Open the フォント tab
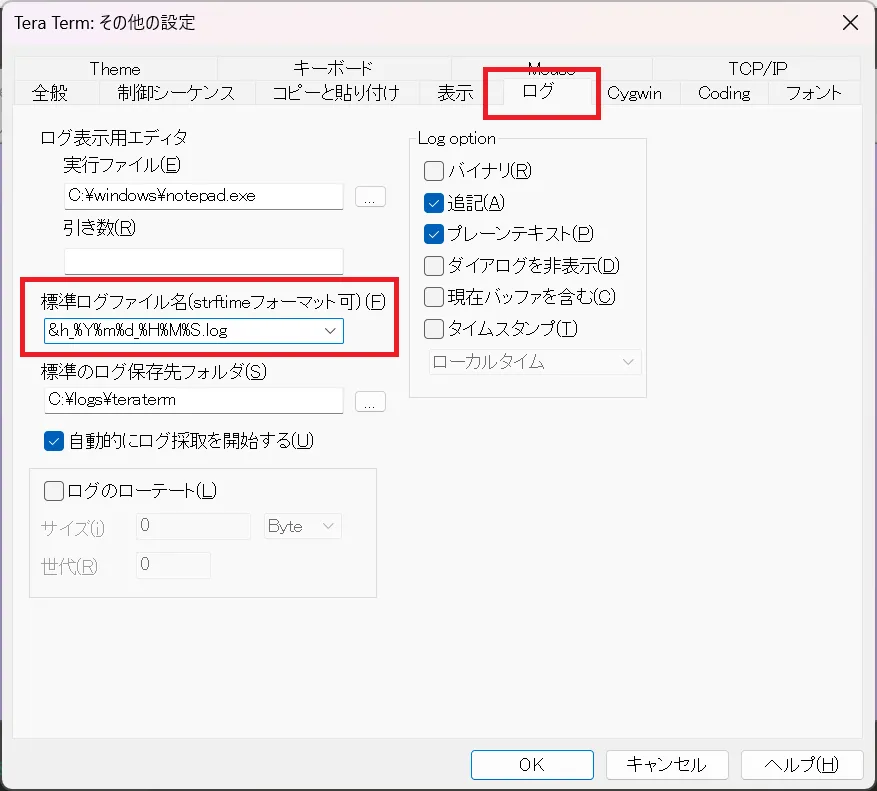The width and height of the screenshot is (877, 791). click(x=814, y=93)
